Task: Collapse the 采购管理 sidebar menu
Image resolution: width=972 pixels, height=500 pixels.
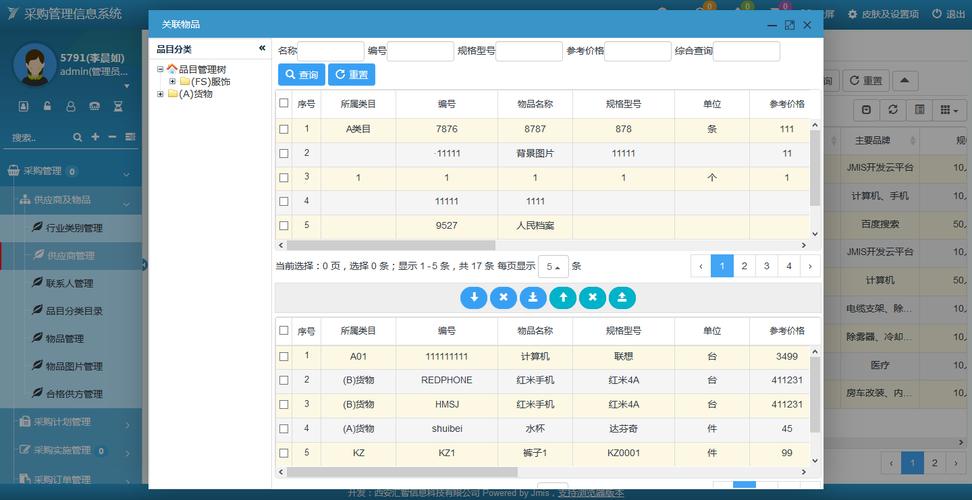Action: (126, 175)
